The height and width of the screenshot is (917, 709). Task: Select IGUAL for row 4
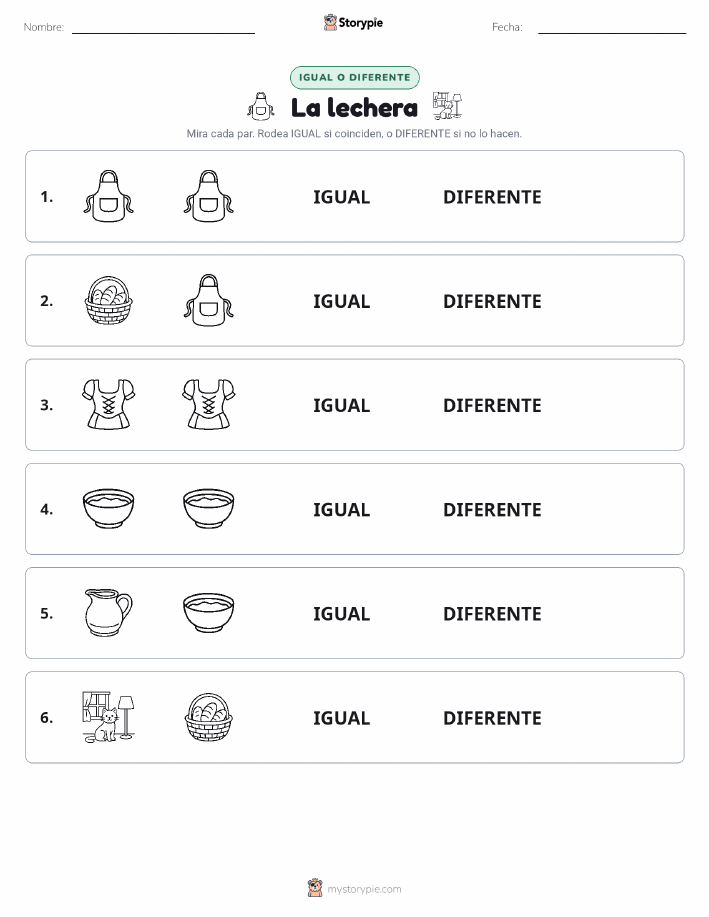[x=342, y=509]
